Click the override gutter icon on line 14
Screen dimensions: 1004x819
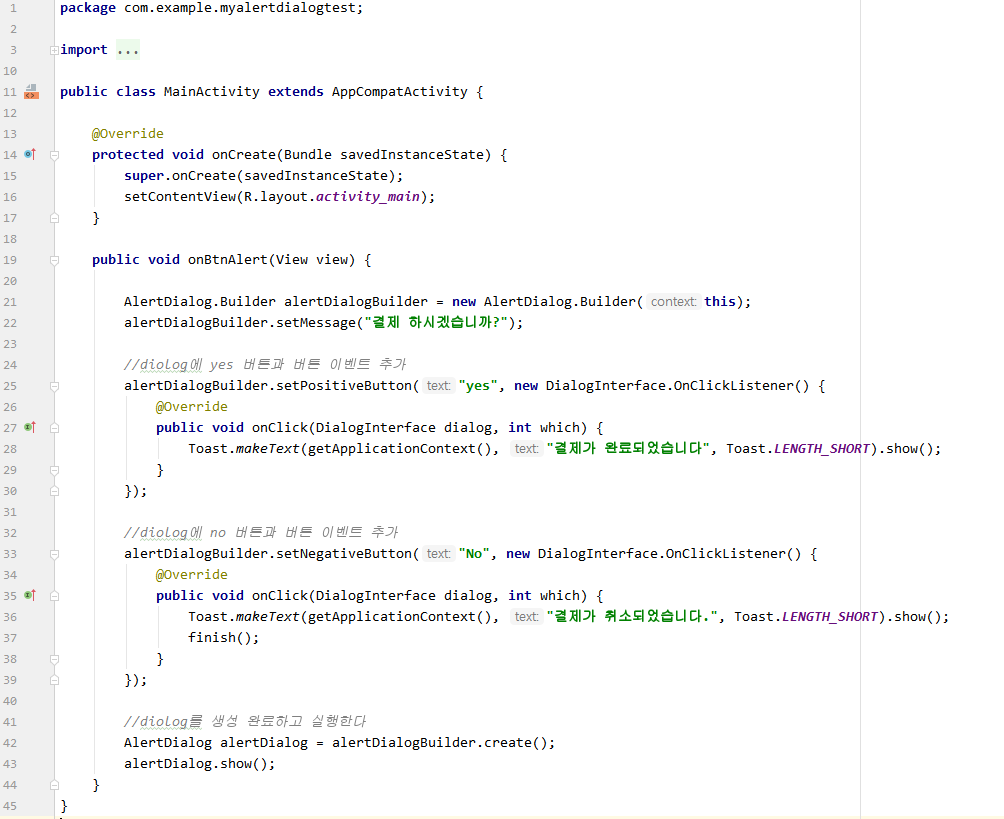click(30, 154)
